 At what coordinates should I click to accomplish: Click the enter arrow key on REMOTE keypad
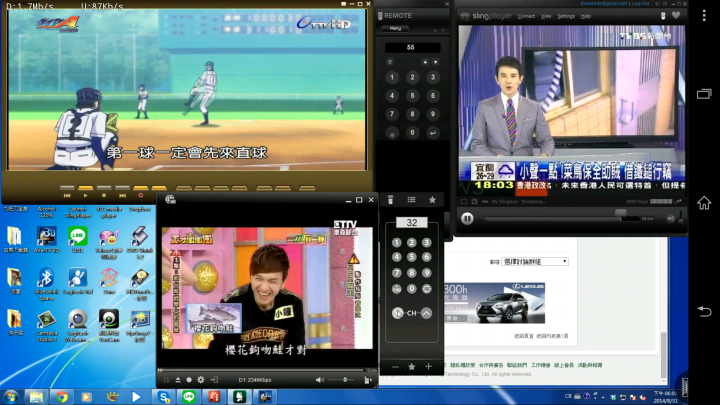click(433, 133)
